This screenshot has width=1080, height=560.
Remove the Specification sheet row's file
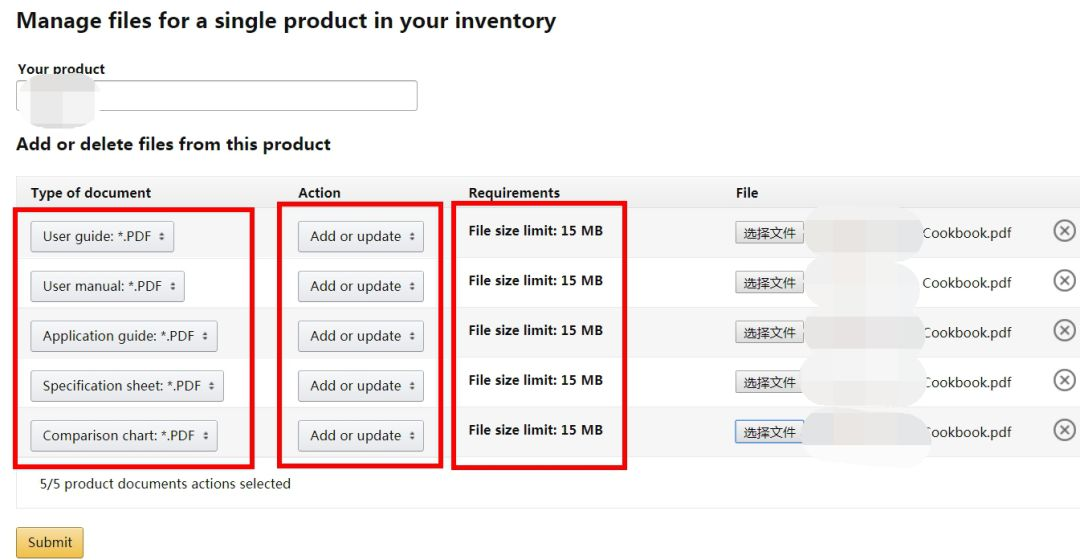1064,380
